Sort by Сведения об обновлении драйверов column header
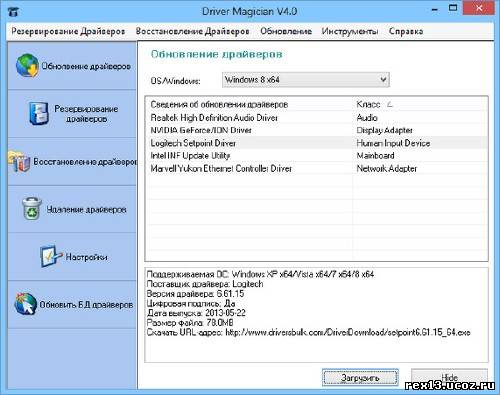Screen dimensions: 500x395 (219, 104)
